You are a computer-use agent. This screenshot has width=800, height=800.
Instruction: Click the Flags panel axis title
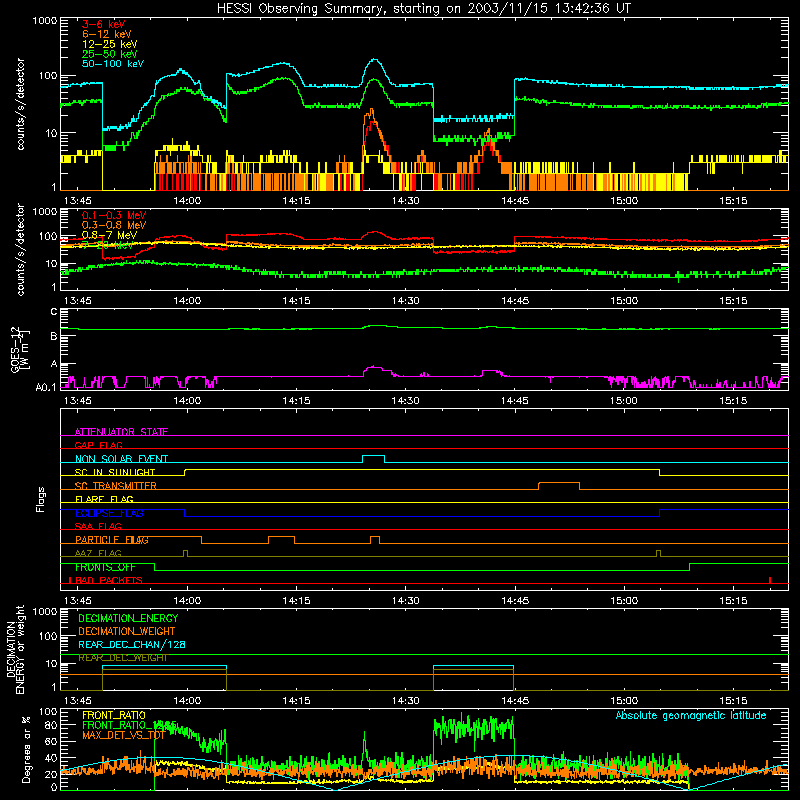pyautogui.click(x=40, y=499)
